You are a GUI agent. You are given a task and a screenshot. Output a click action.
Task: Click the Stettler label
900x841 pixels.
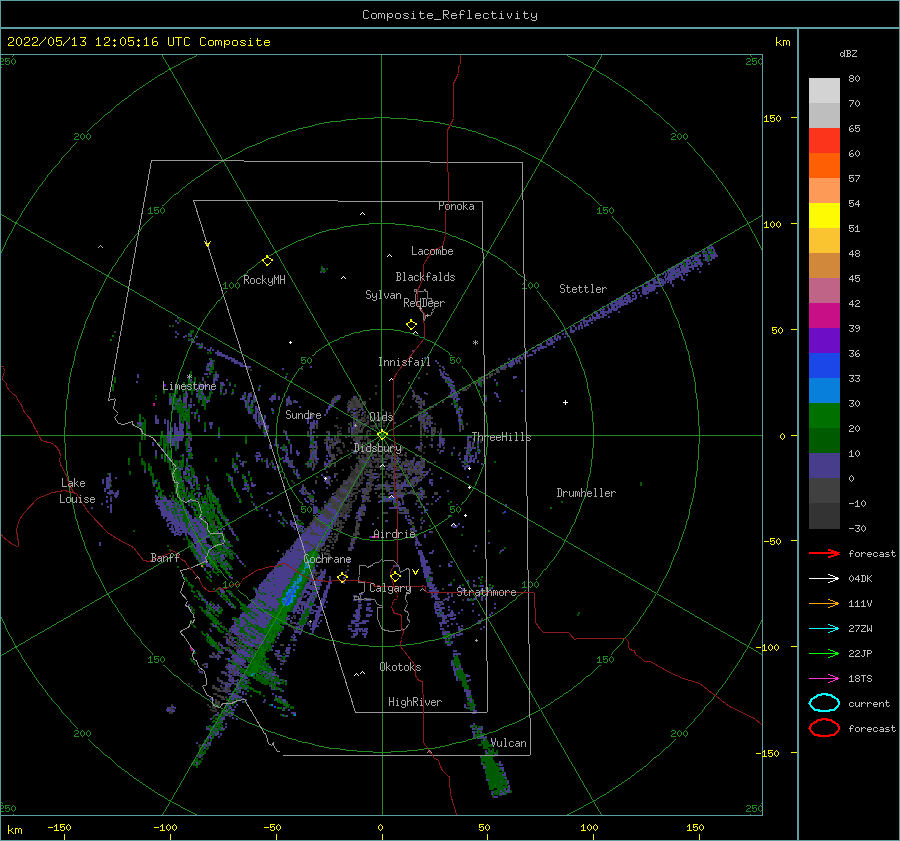[x=583, y=289]
